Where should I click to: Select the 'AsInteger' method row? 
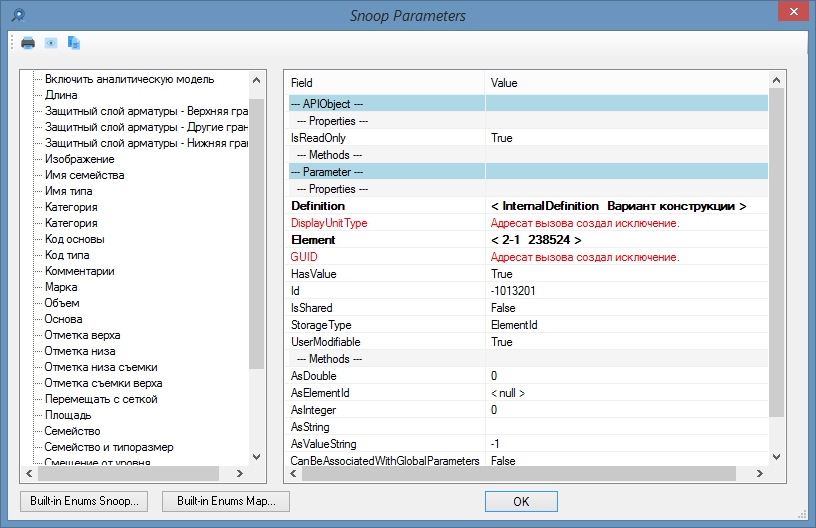[528, 410]
